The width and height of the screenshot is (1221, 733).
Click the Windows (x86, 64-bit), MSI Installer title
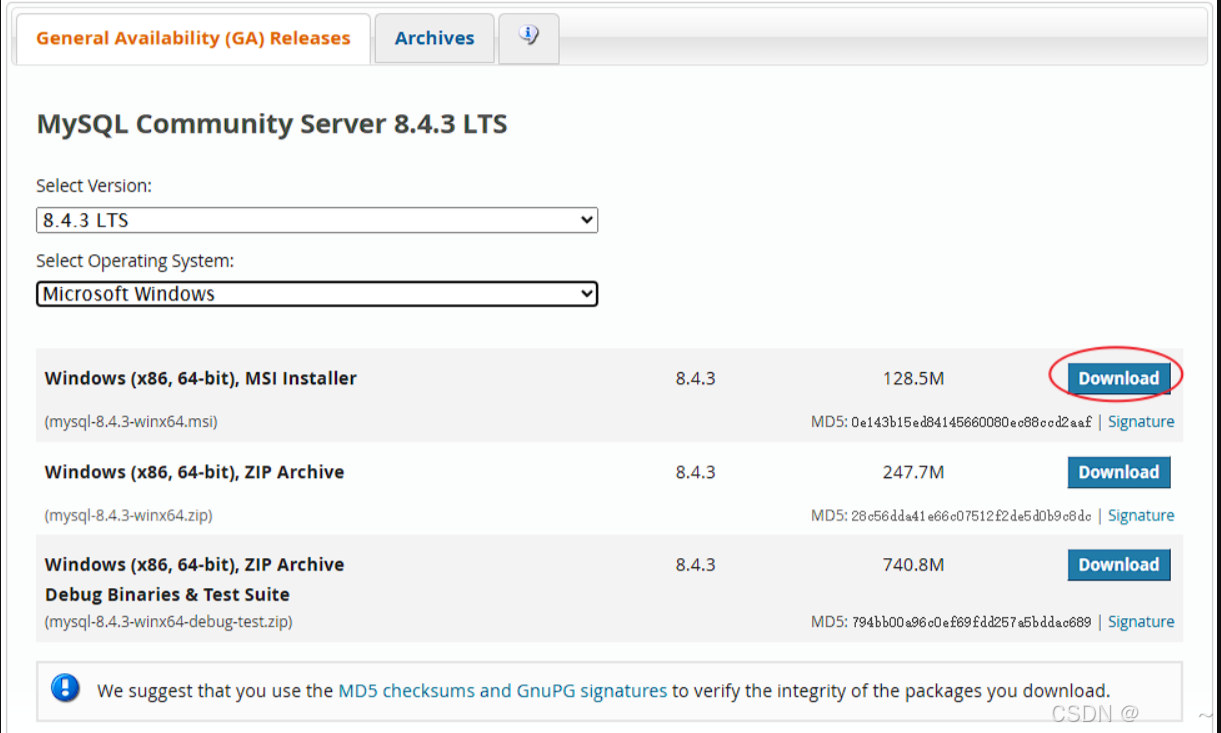point(201,378)
